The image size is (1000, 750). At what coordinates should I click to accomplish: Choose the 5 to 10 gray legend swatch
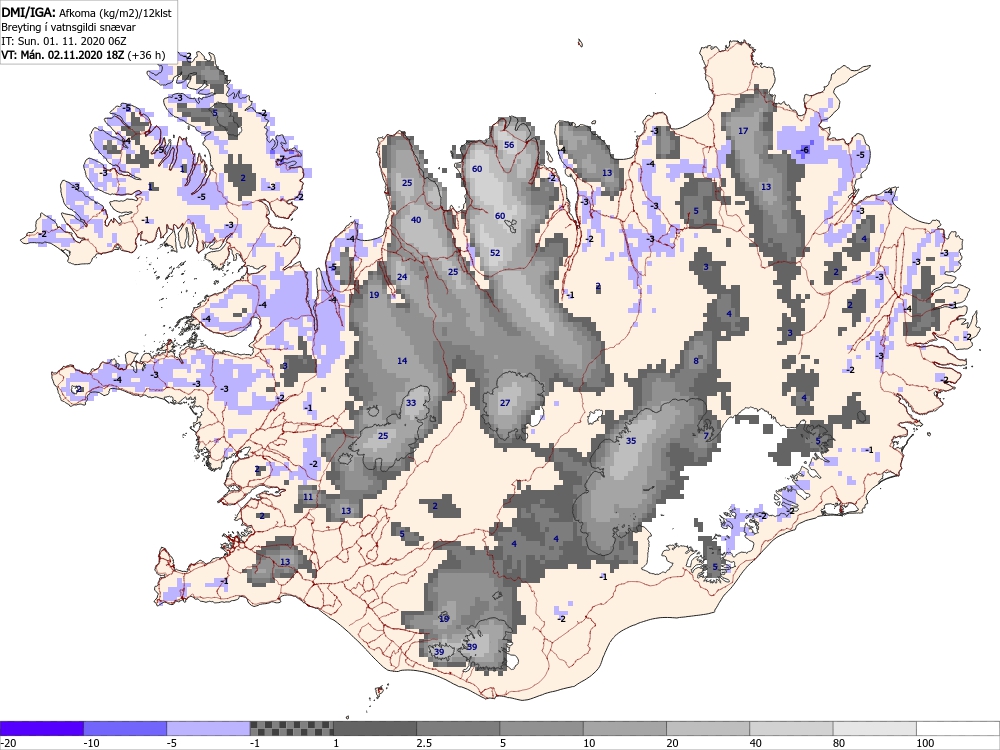tap(541, 728)
